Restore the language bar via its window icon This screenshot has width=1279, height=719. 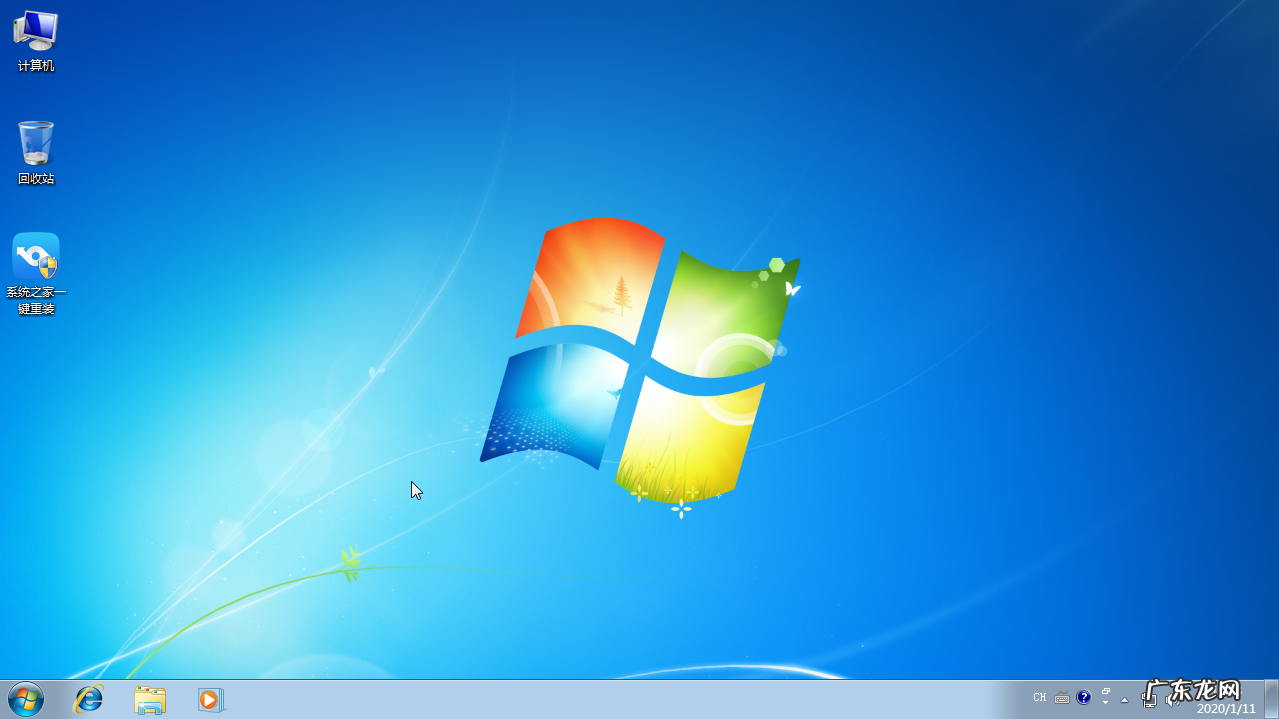coord(1105,690)
